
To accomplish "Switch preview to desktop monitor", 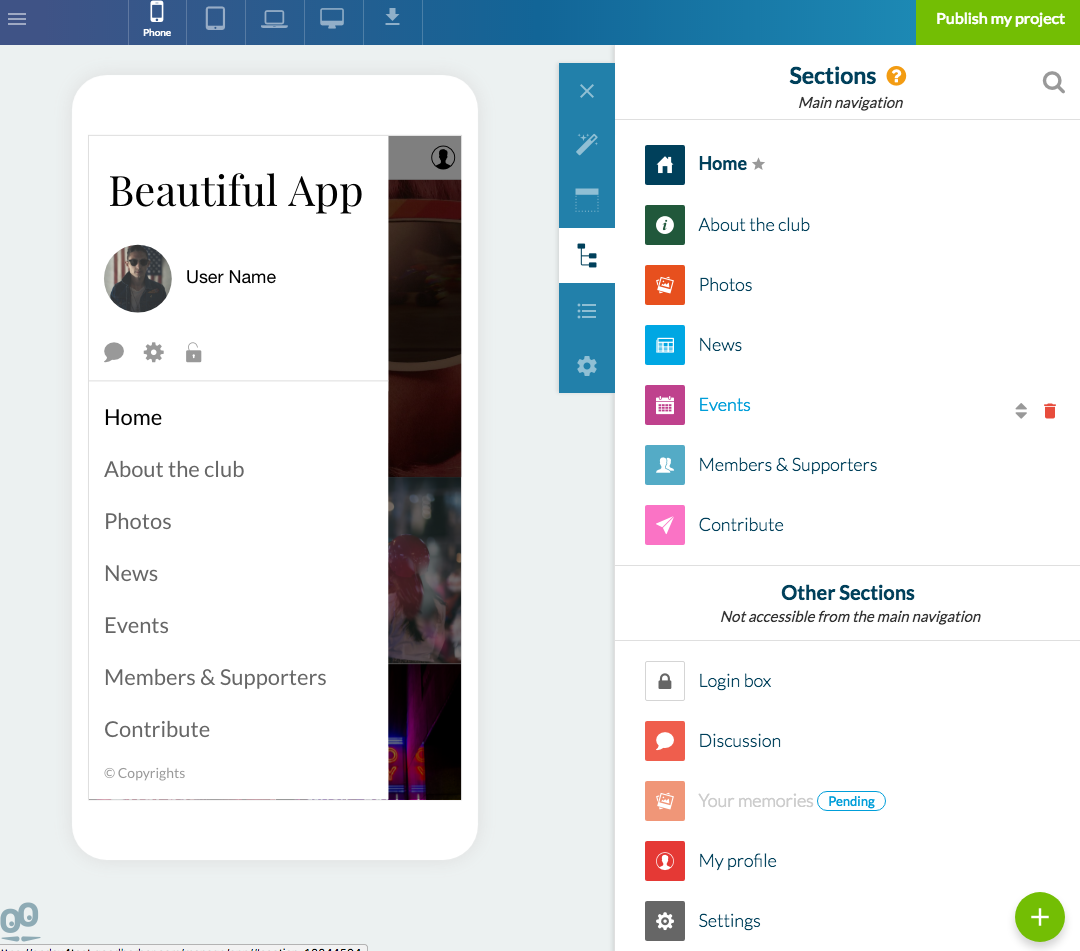I will click(x=332, y=19).
